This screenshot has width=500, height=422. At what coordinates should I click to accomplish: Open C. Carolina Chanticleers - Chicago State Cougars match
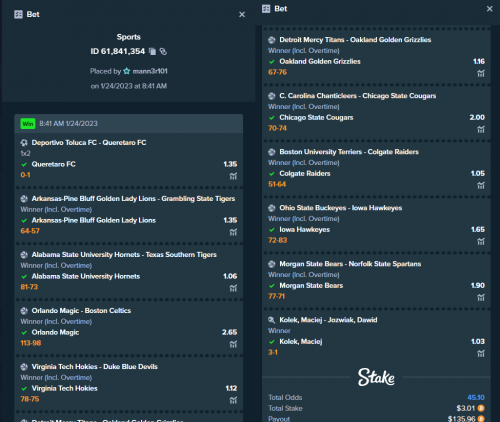coord(358,96)
